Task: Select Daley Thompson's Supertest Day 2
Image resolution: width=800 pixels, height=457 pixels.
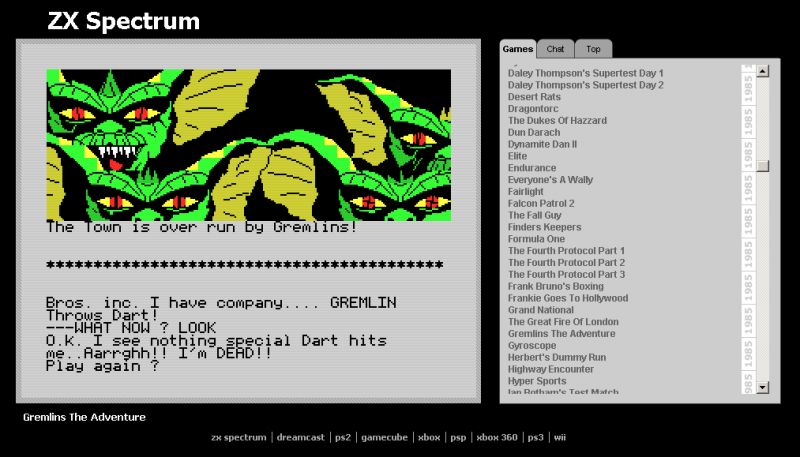Action: (x=586, y=85)
